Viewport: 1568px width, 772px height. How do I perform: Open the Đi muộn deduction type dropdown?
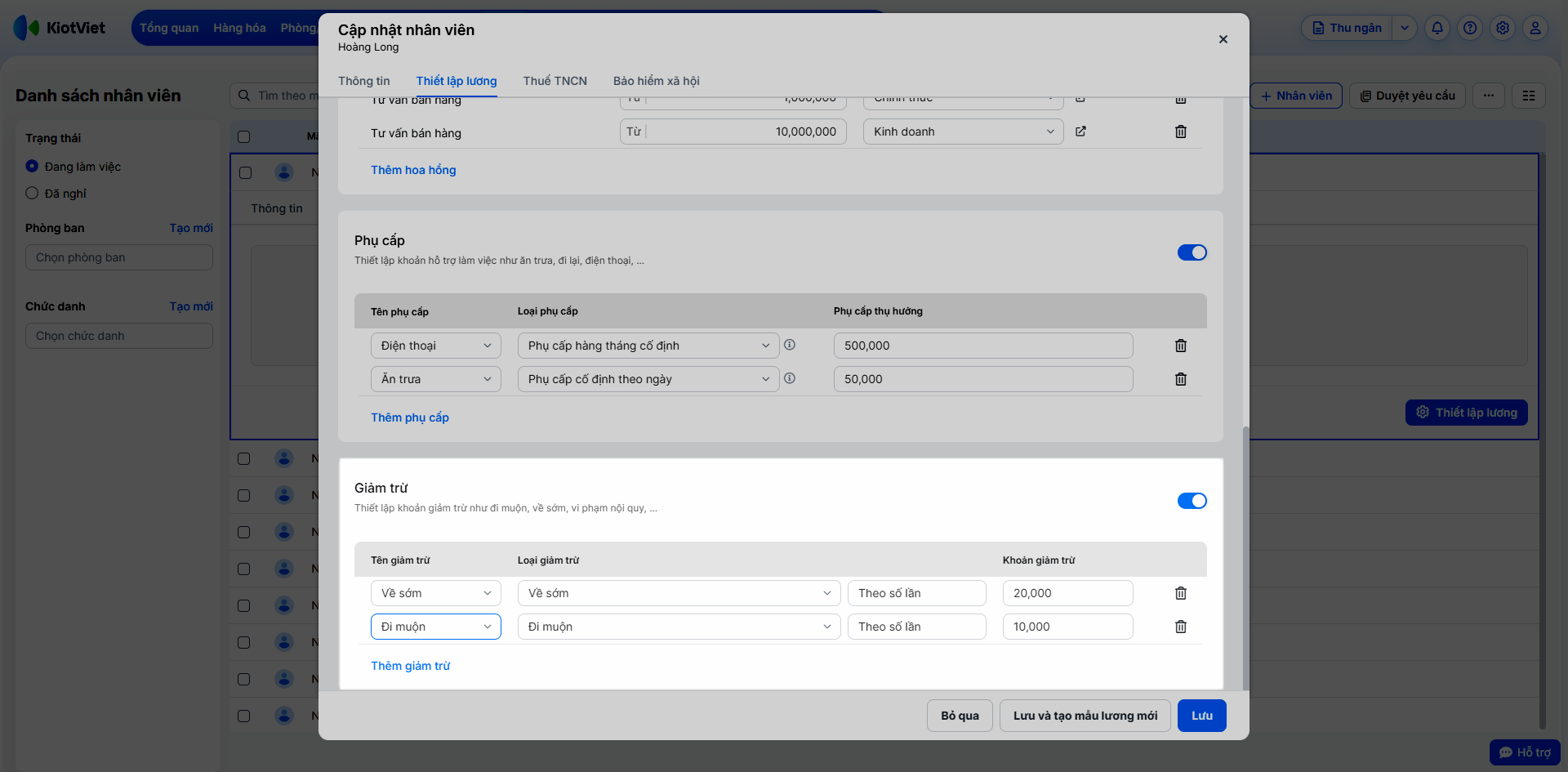[x=679, y=627]
